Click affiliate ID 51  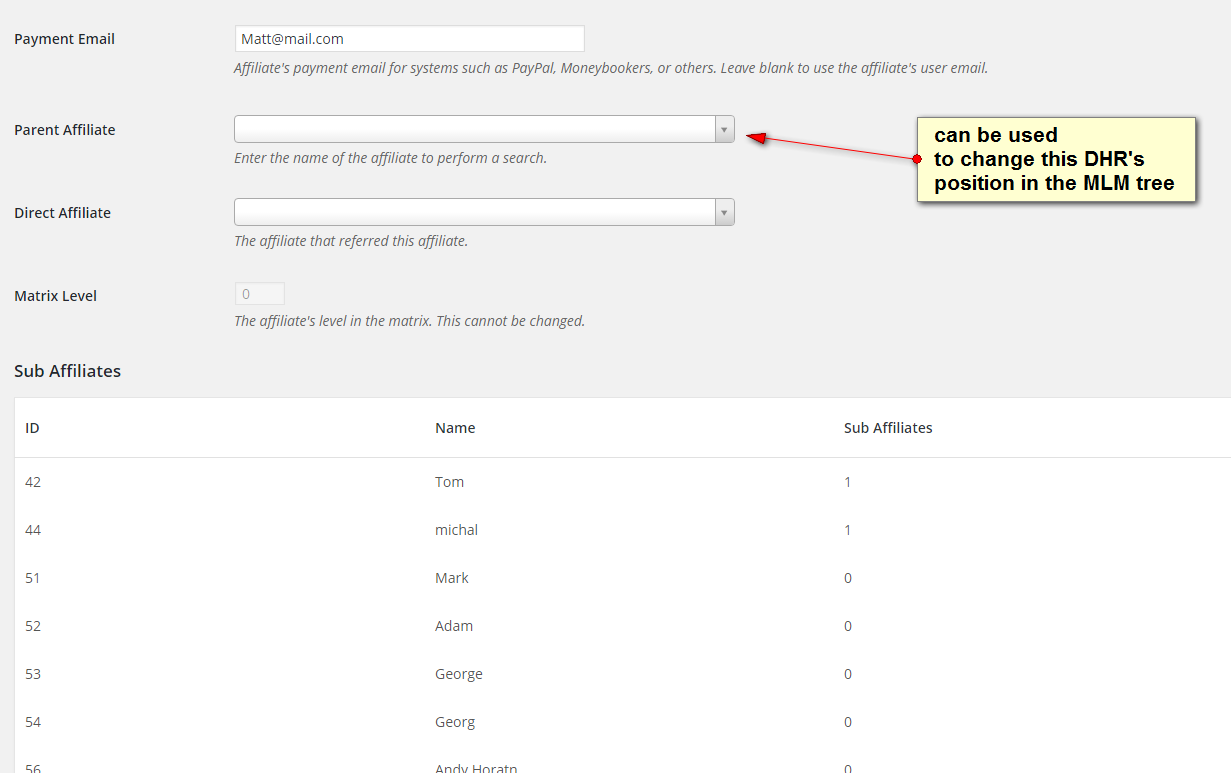coord(33,578)
